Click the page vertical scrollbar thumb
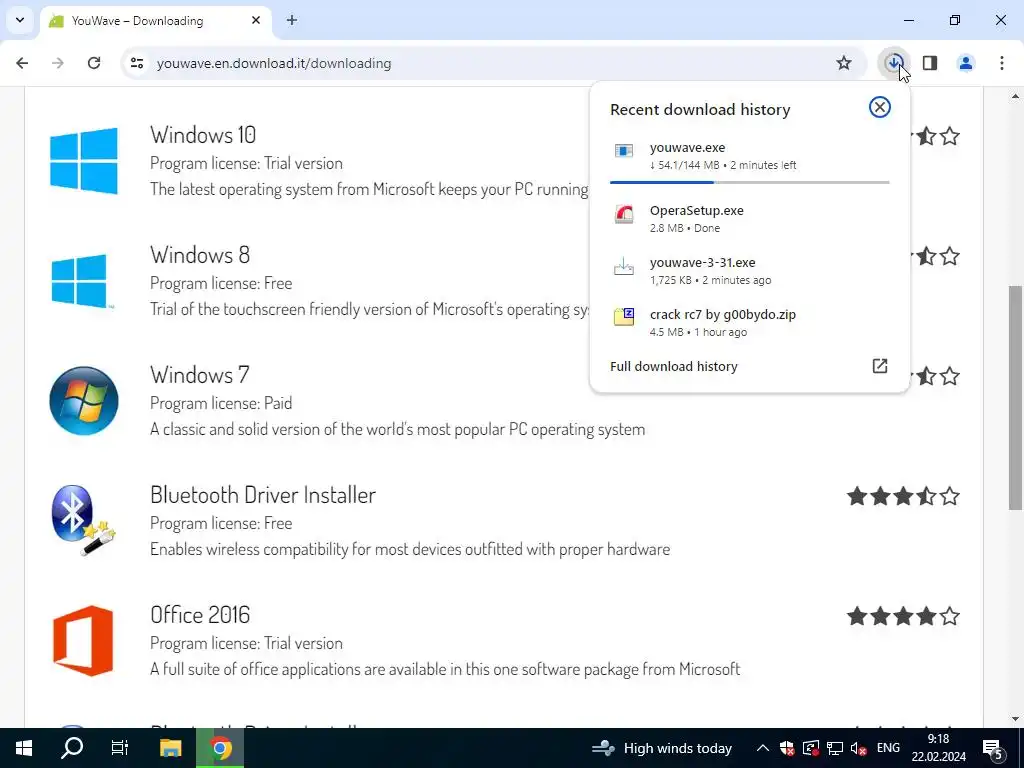1024x768 pixels. [1015, 398]
